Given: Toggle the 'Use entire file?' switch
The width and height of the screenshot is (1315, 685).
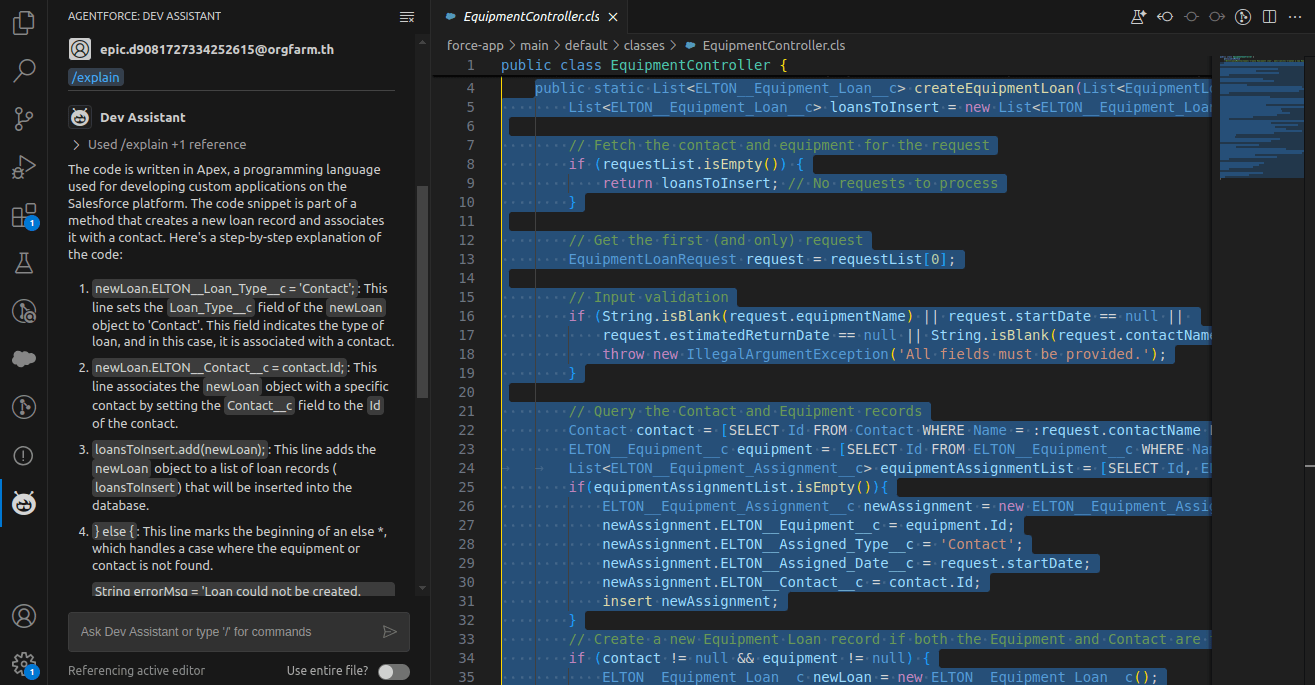Looking at the screenshot, I should 393,671.
